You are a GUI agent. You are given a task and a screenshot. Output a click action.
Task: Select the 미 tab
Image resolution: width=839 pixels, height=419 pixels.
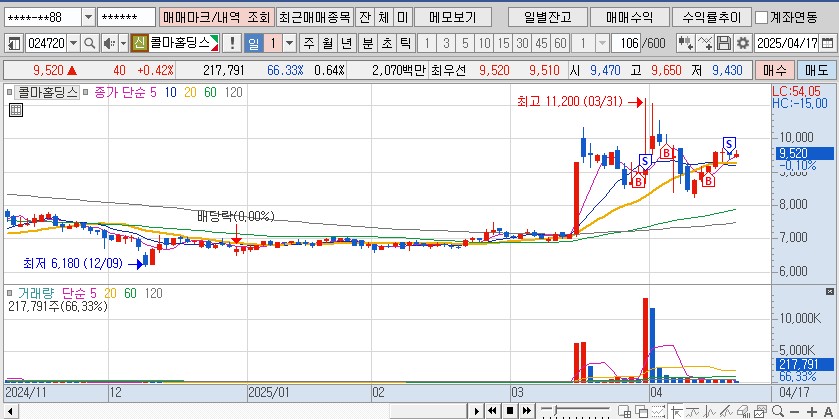(x=402, y=18)
